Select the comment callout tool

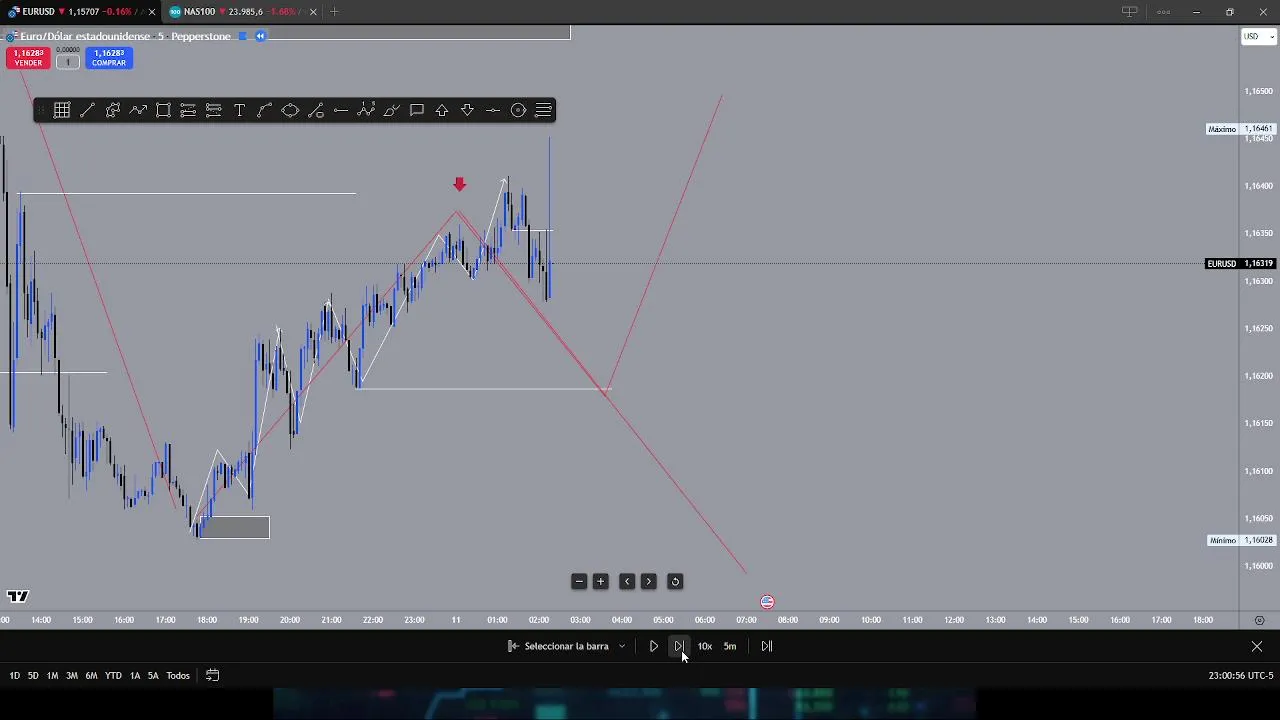pos(417,110)
